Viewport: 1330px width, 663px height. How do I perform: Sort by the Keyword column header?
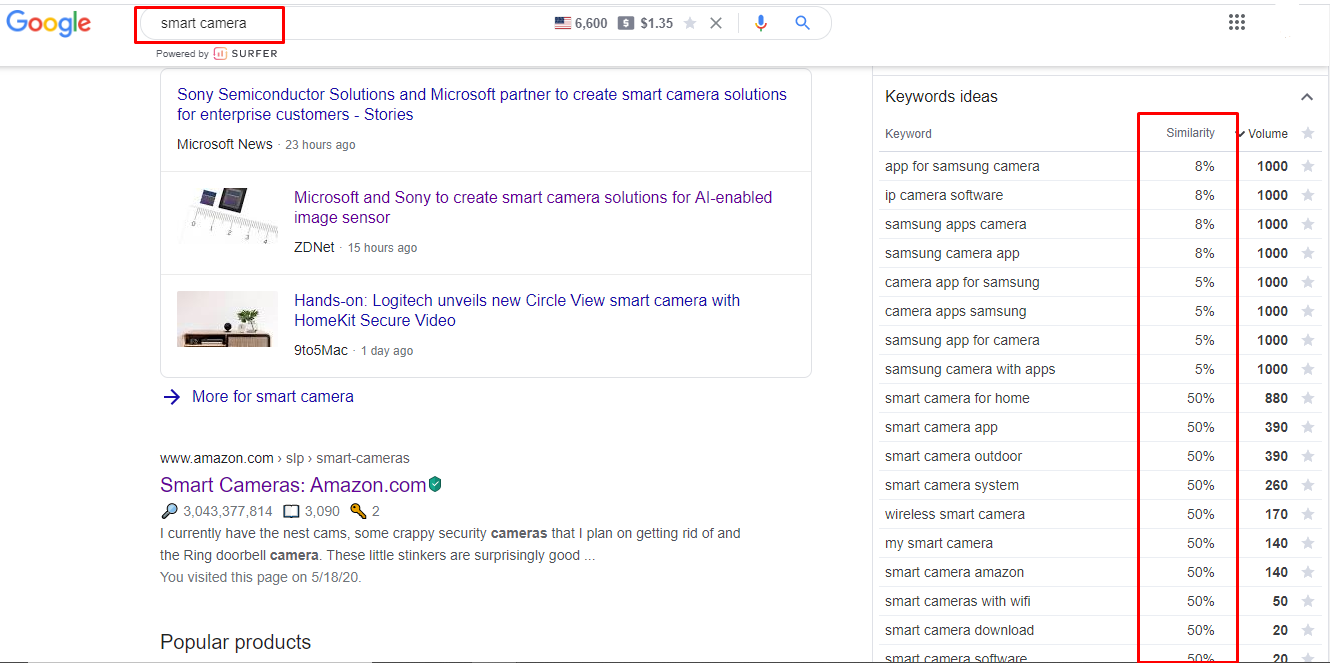point(908,134)
